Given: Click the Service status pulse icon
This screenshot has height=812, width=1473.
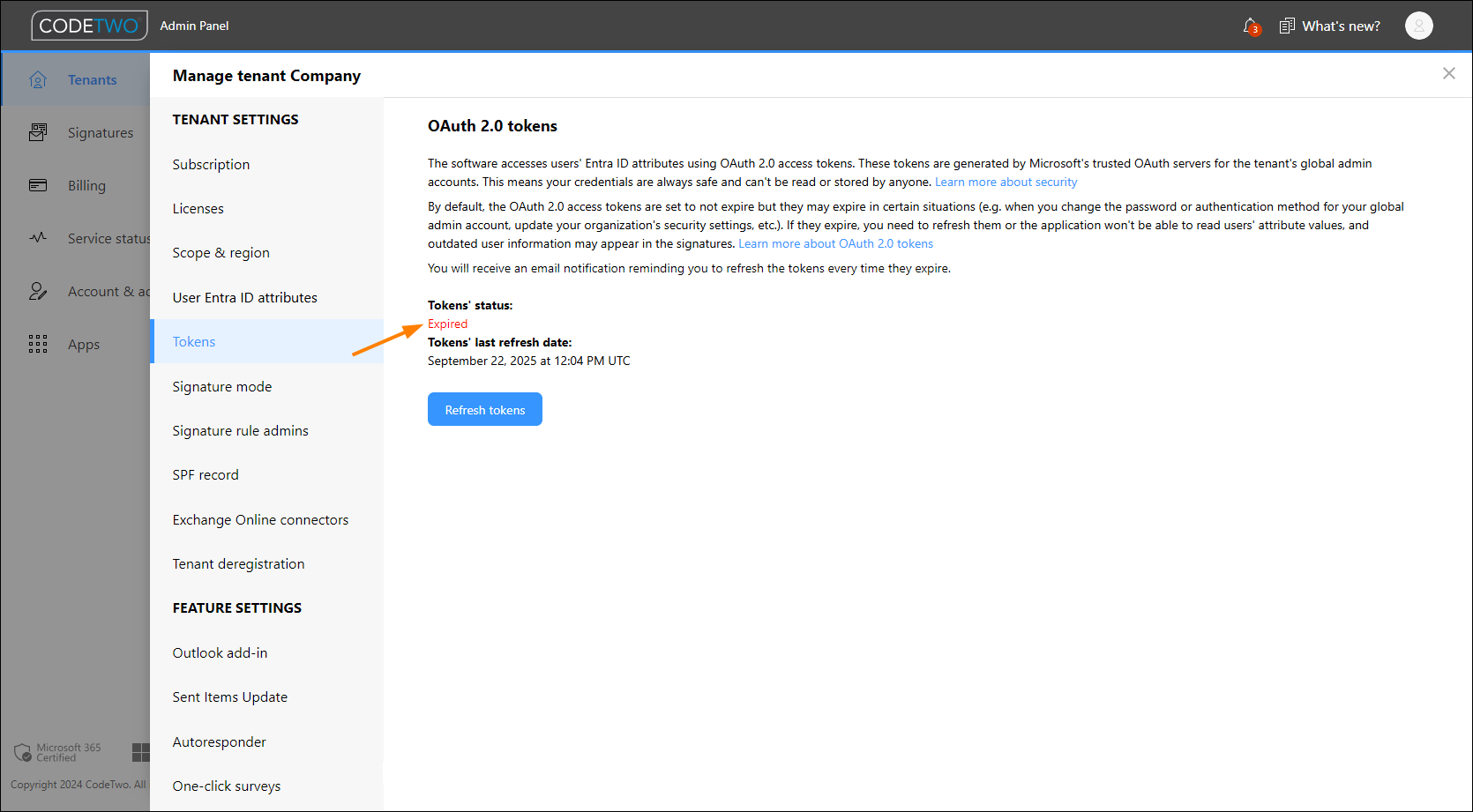Looking at the screenshot, I should pyautogui.click(x=38, y=238).
